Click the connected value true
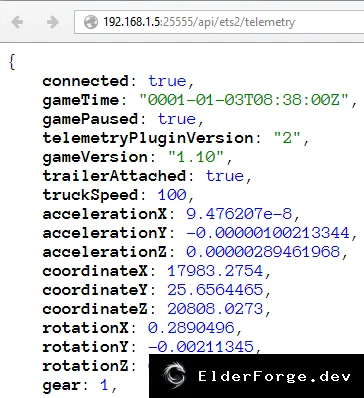Image resolution: width=364 pixels, height=398 pixels. click(167, 81)
